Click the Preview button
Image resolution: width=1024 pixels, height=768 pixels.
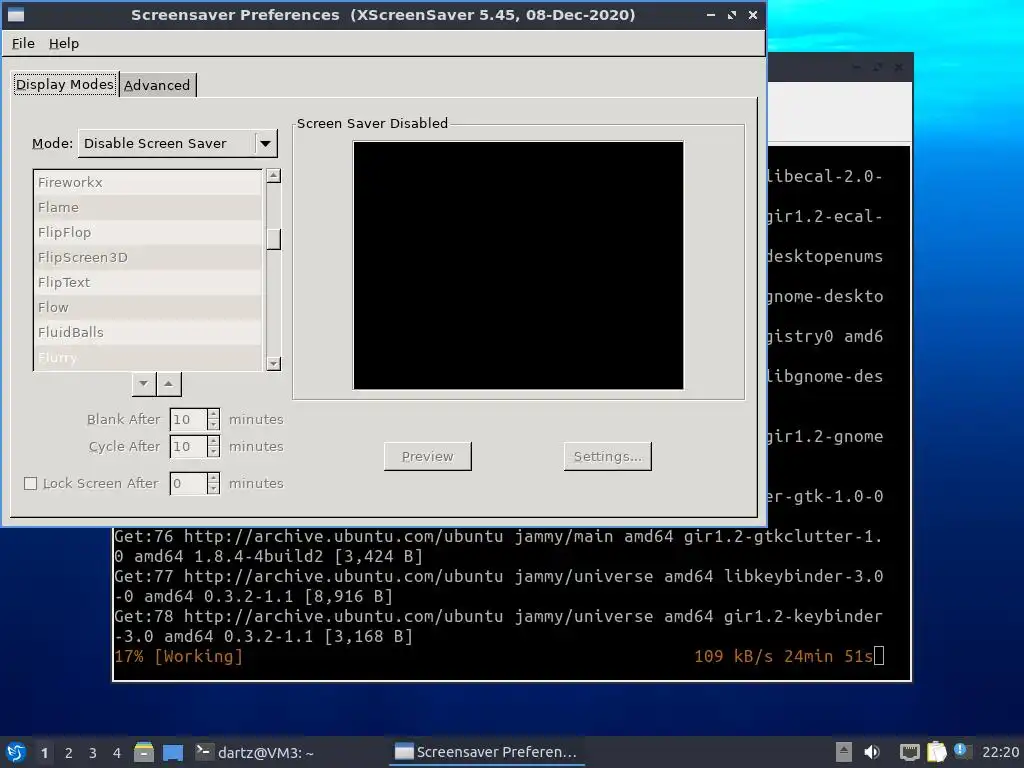pyautogui.click(x=428, y=456)
